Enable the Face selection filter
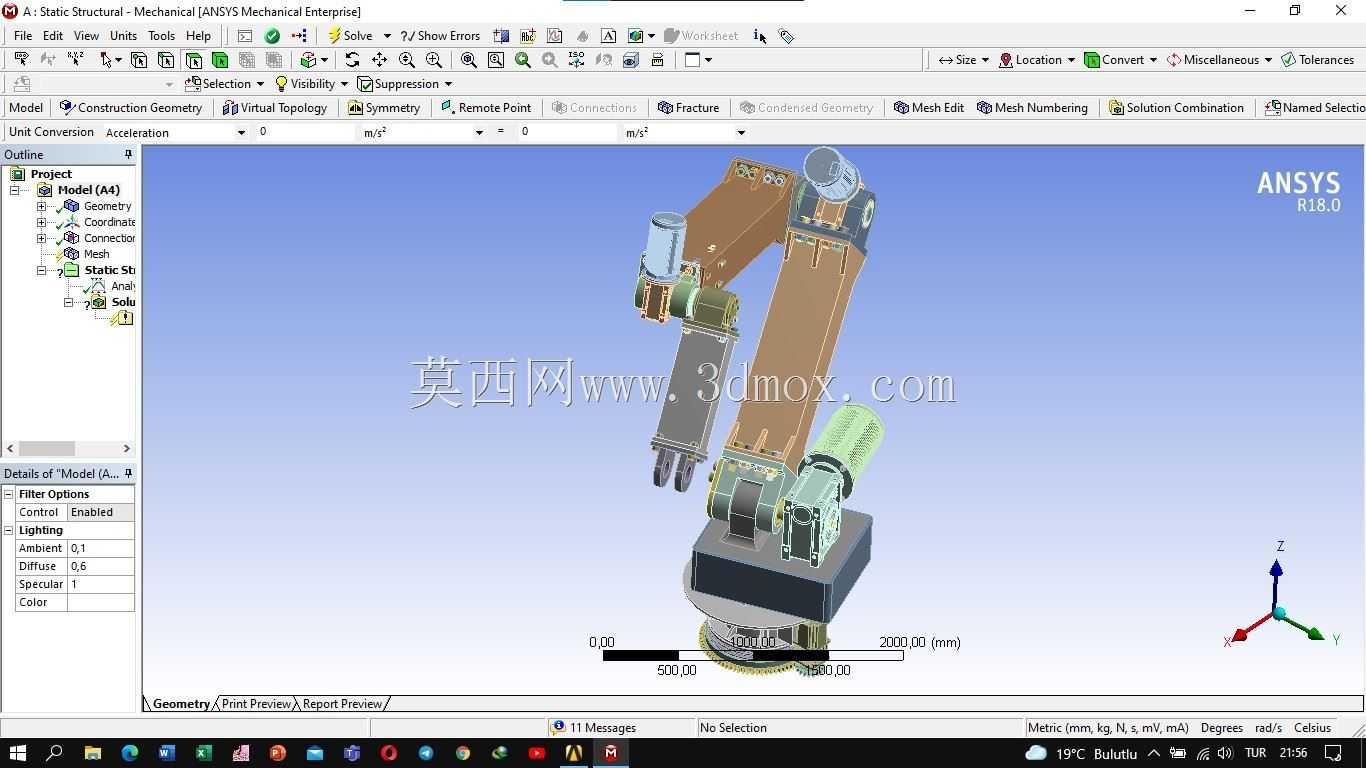This screenshot has width=1366, height=768. point(193,60)
